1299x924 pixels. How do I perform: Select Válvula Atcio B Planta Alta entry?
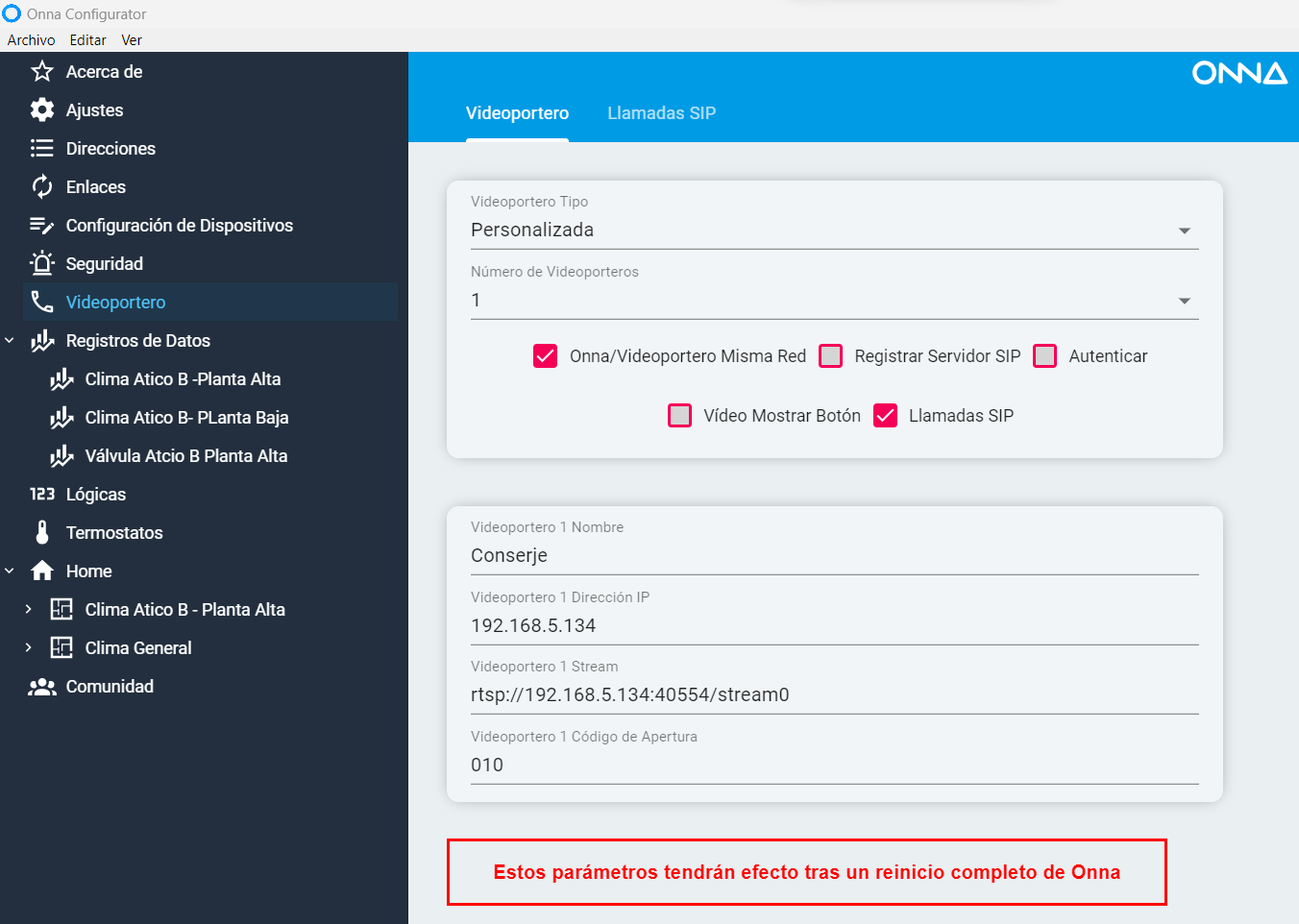click(x=185, y=456)
